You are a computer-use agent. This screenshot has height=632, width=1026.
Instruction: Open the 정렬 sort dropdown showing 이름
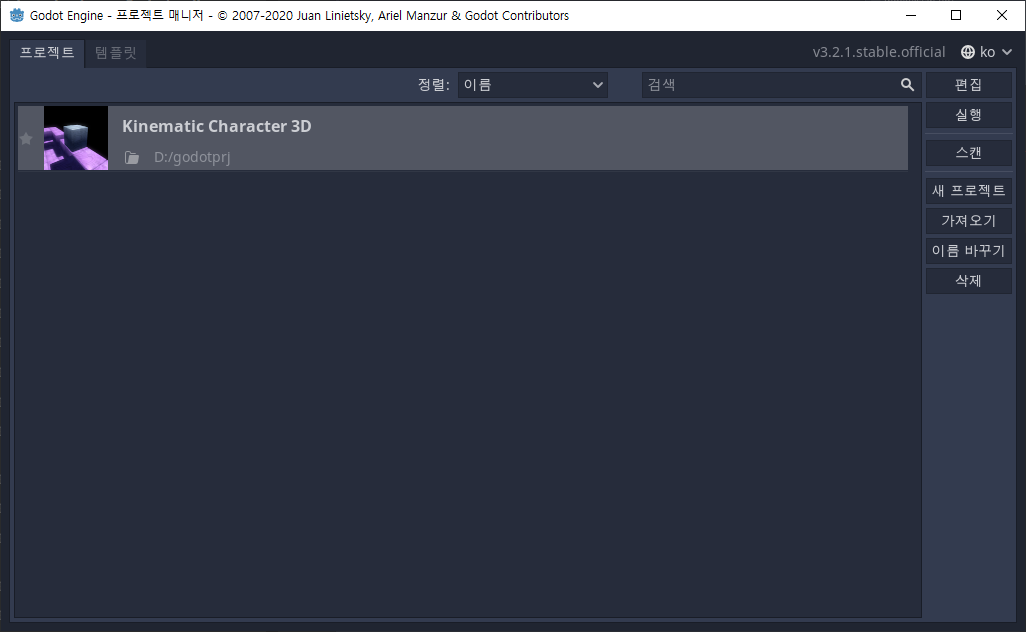coord(533,85)
